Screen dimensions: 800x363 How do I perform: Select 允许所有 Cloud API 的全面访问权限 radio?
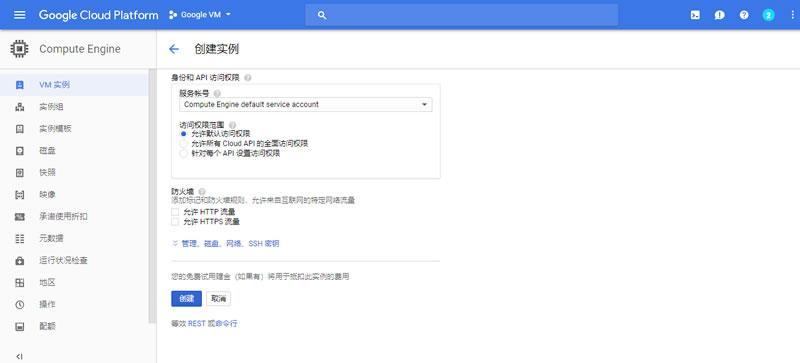tap(184, 144)
